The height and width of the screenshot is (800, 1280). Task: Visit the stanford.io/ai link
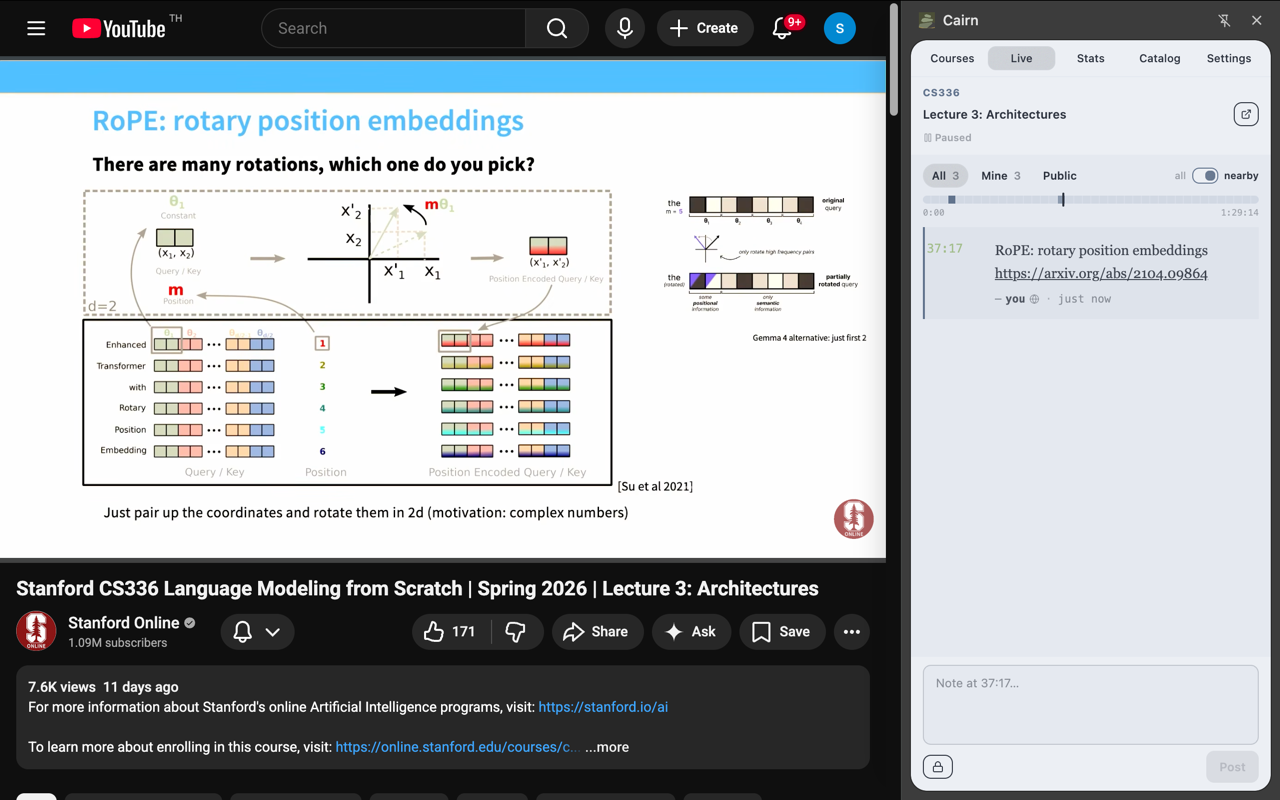[603, 706]
